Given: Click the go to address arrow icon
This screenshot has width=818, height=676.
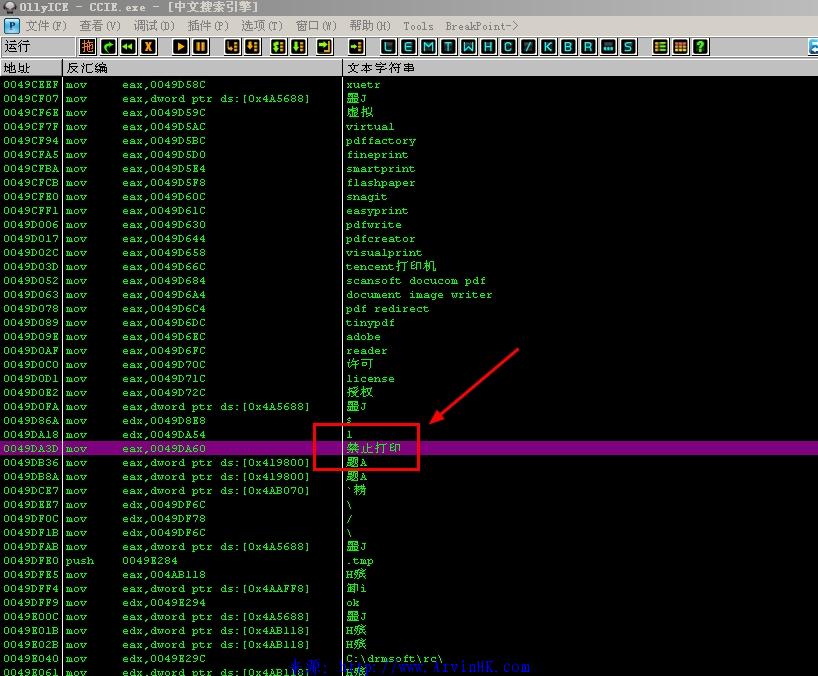Looking at the screenshot, I should (x=356, y=47).
